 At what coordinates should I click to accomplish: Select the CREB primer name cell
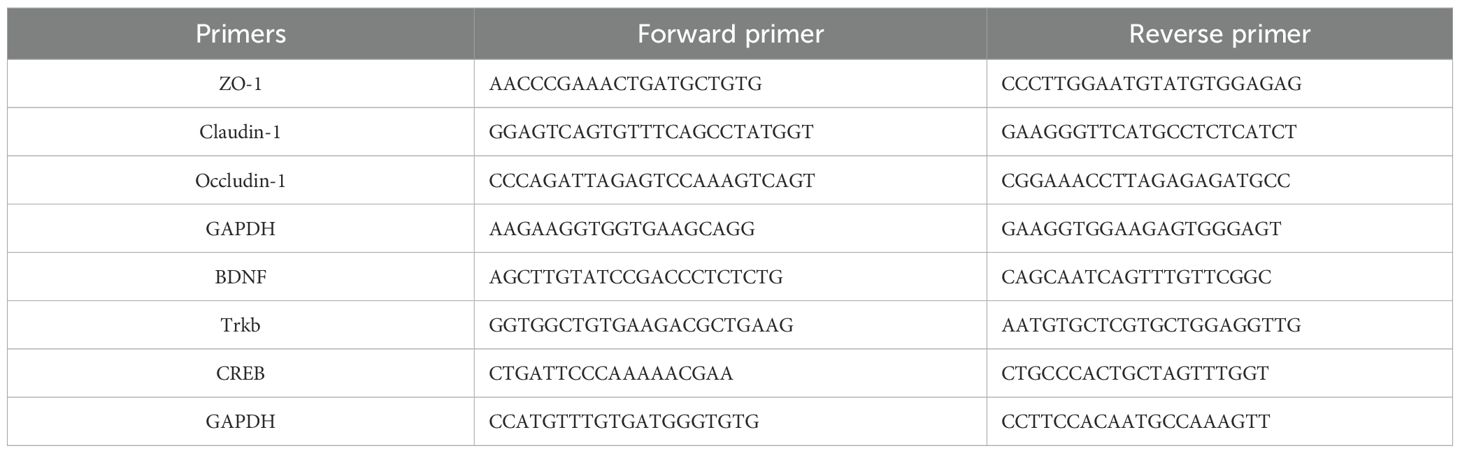point(240,374)
